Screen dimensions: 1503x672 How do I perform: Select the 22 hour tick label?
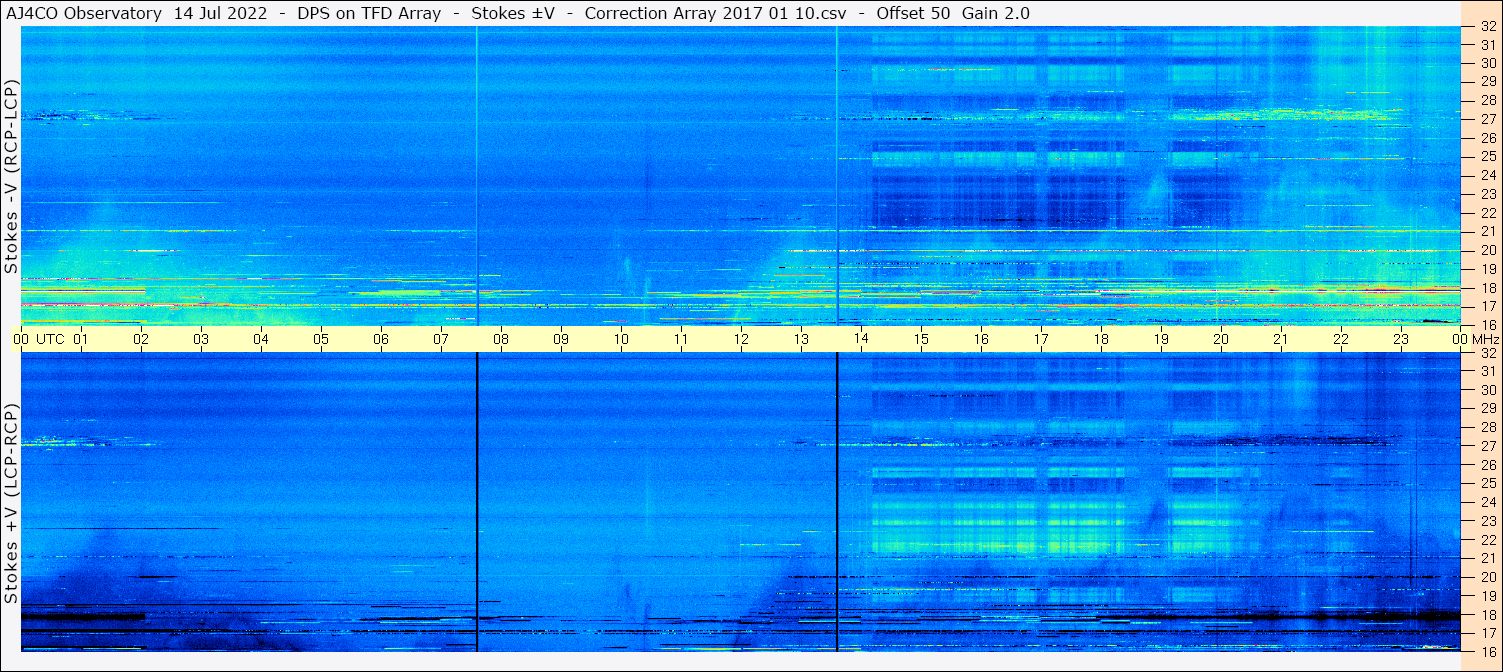[x=1341, y=339]
